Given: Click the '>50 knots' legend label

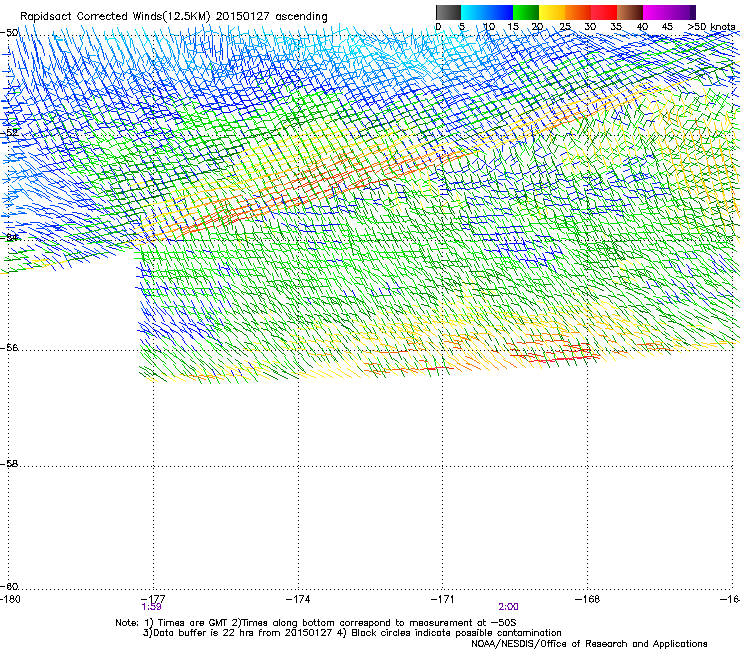Looking at the screenshot, I should pos(711,27).
